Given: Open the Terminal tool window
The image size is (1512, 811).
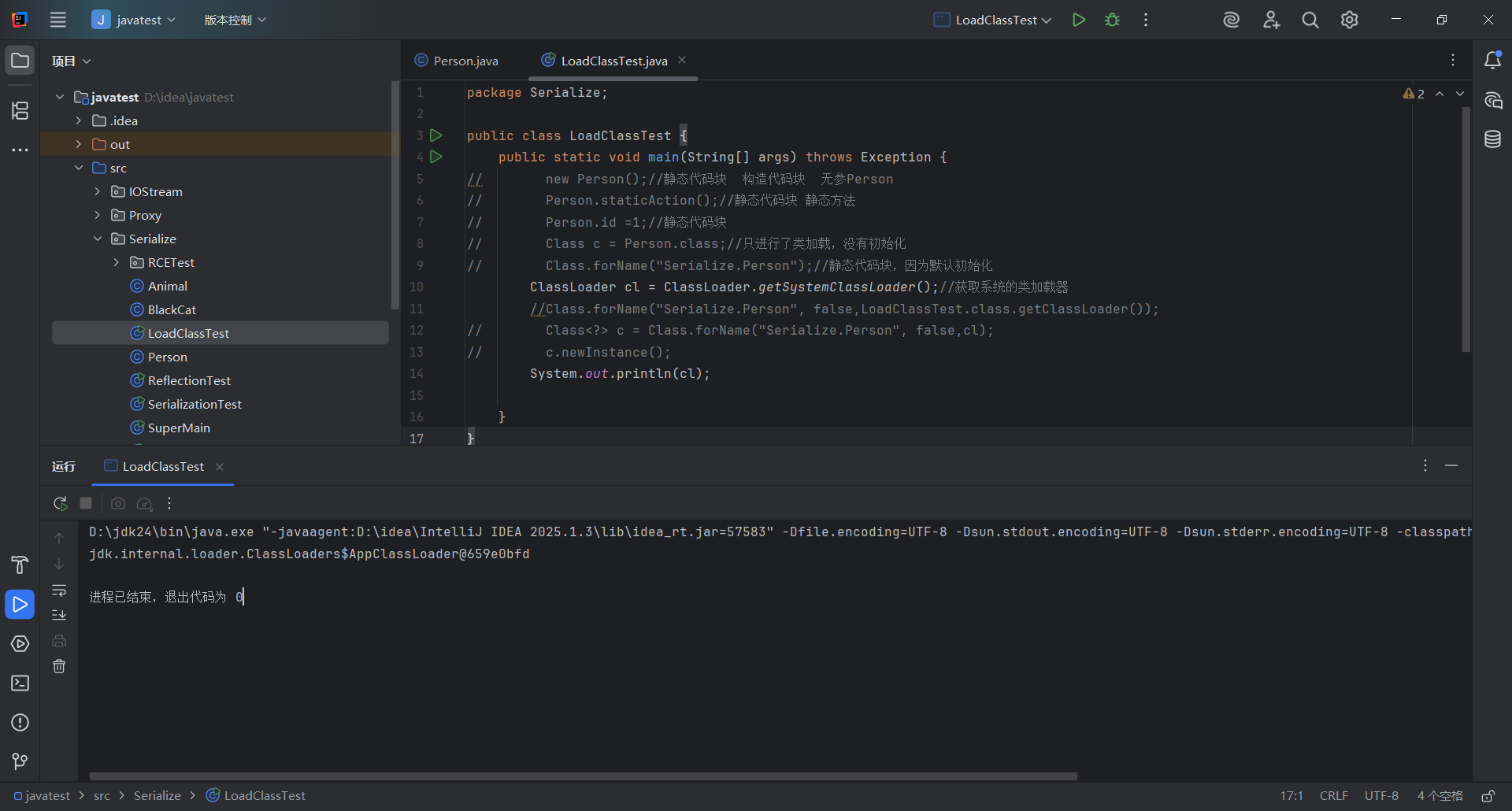Looking at the screenshot, I should click(x=20, y=683).
